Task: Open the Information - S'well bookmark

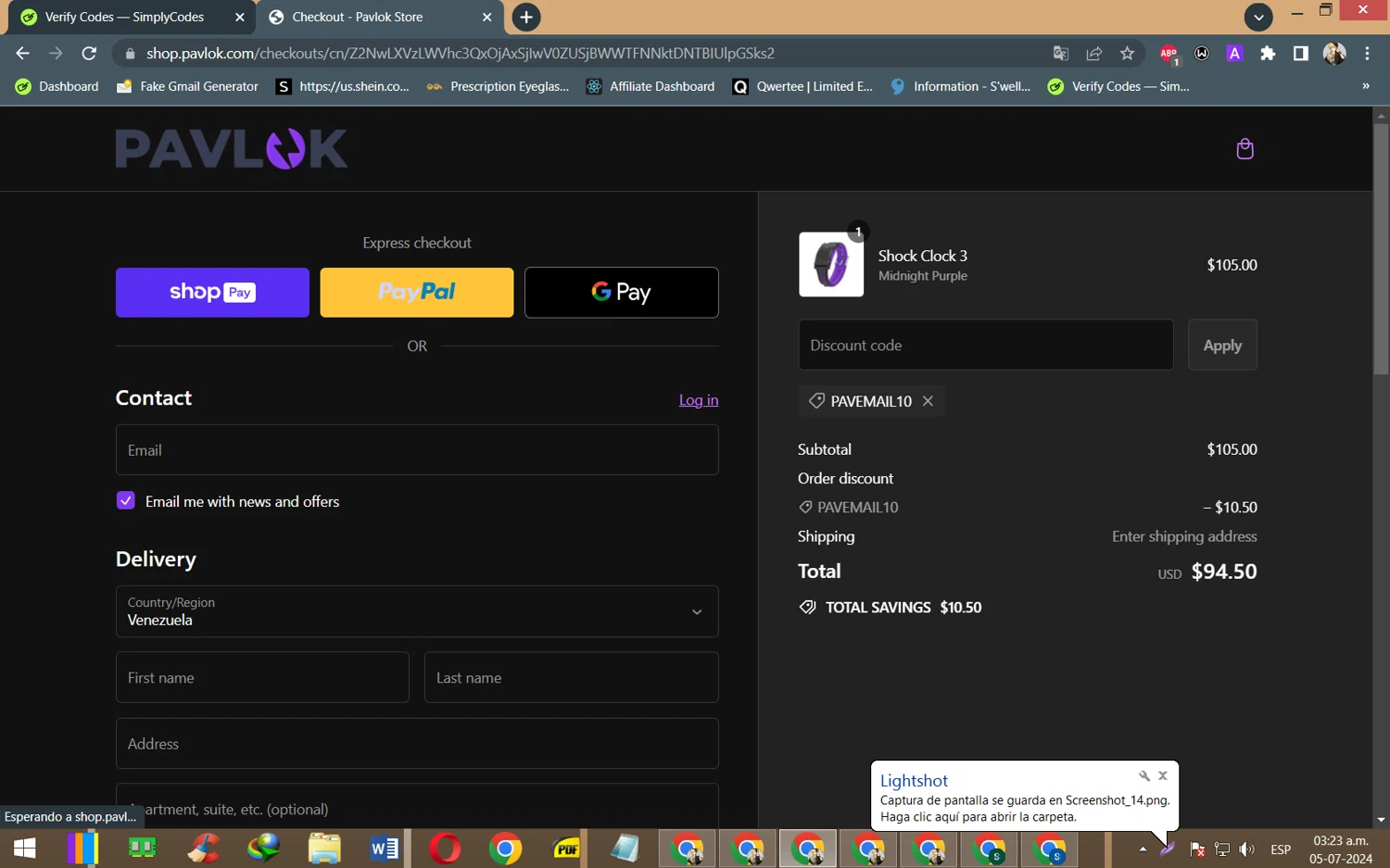Action: click(961, 86)
